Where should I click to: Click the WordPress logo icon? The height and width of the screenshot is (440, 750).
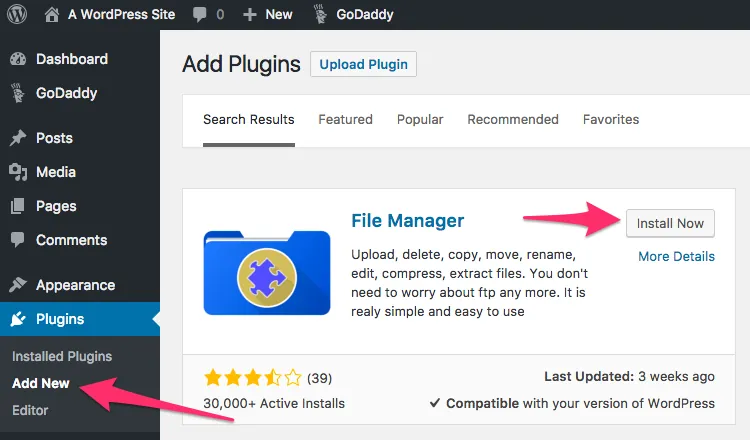pos(18,14)
